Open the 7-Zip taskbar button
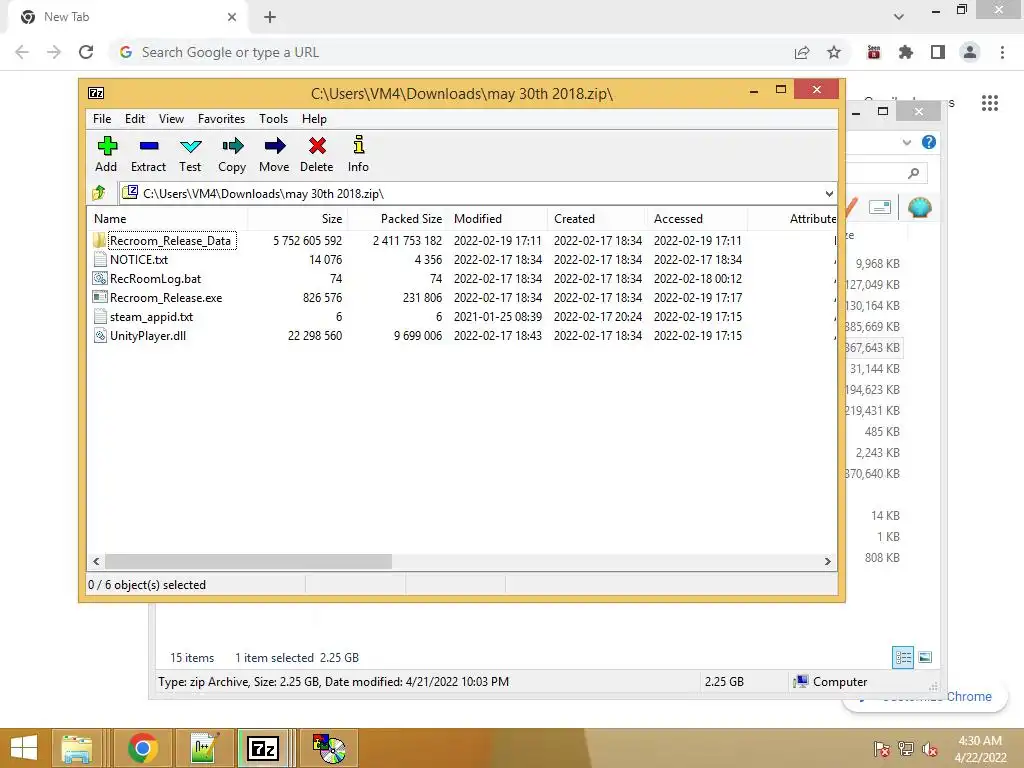This screenshot has width=1024, height=768. click(x=263, y=748)
